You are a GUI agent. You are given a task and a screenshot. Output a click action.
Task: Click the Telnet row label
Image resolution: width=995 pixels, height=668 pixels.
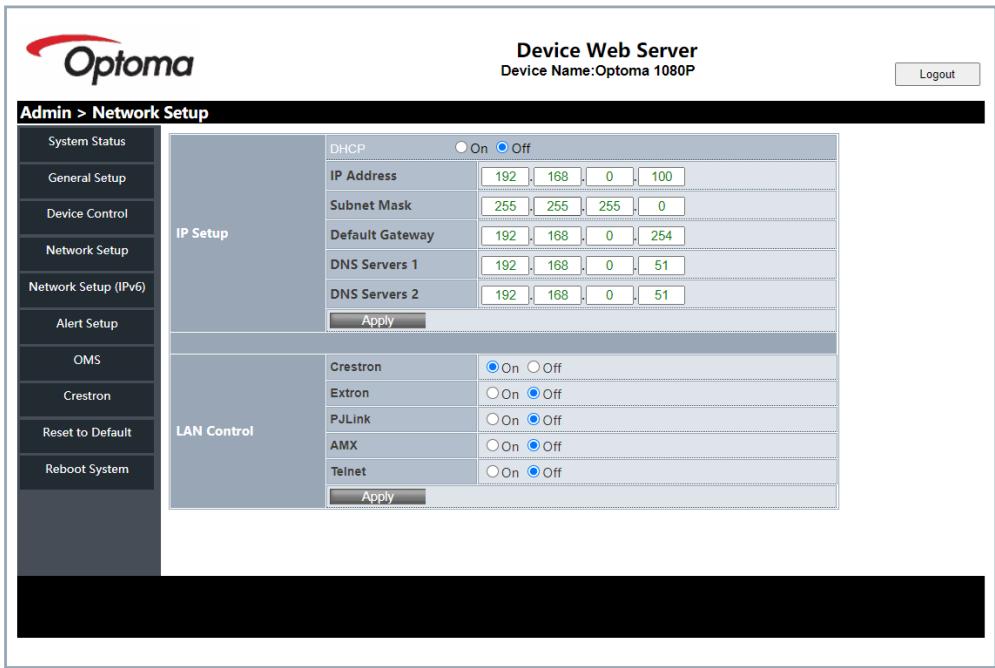pyautogui.click(x=348, y=471)
